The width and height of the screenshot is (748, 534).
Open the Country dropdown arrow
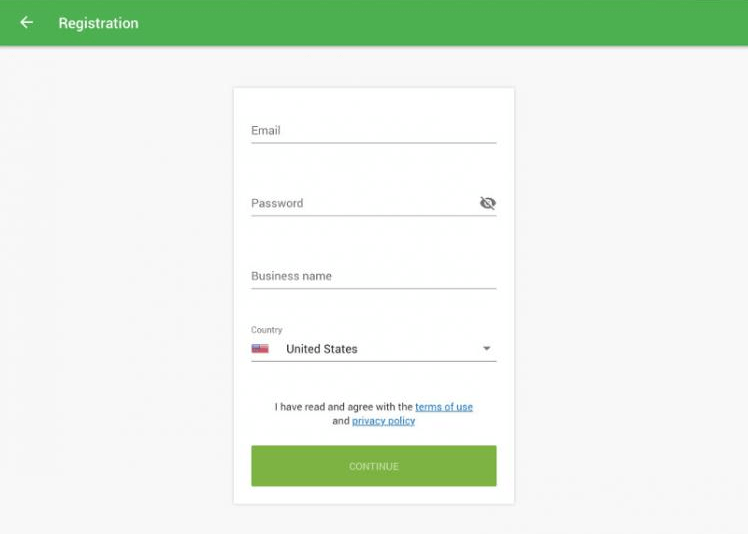487,349
